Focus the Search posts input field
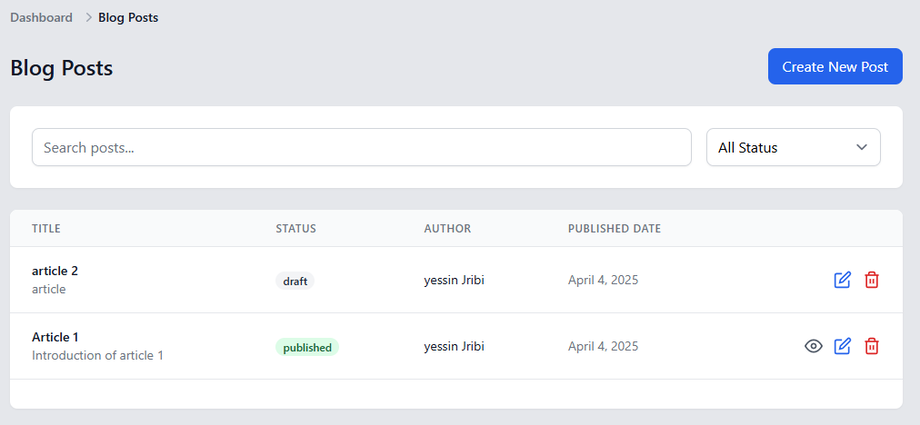The image size is (920, 425). [x=361, y=147]
